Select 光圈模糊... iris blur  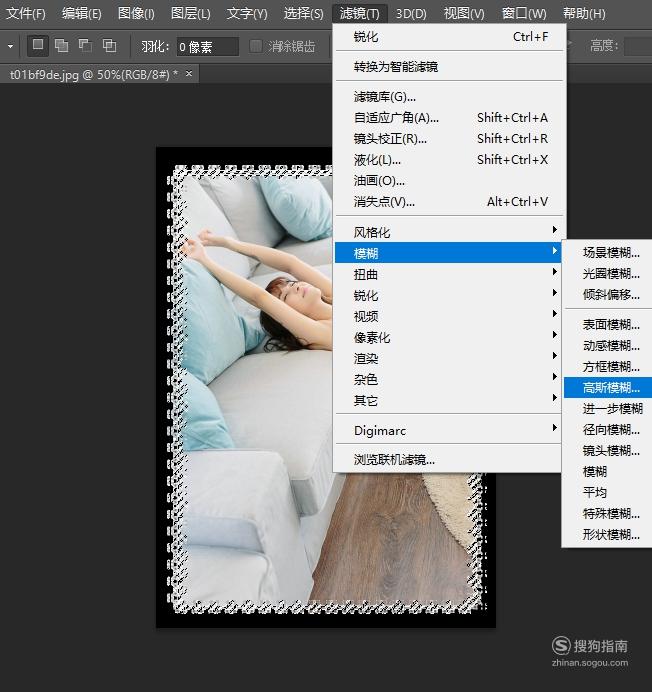(x=608, y=274)
